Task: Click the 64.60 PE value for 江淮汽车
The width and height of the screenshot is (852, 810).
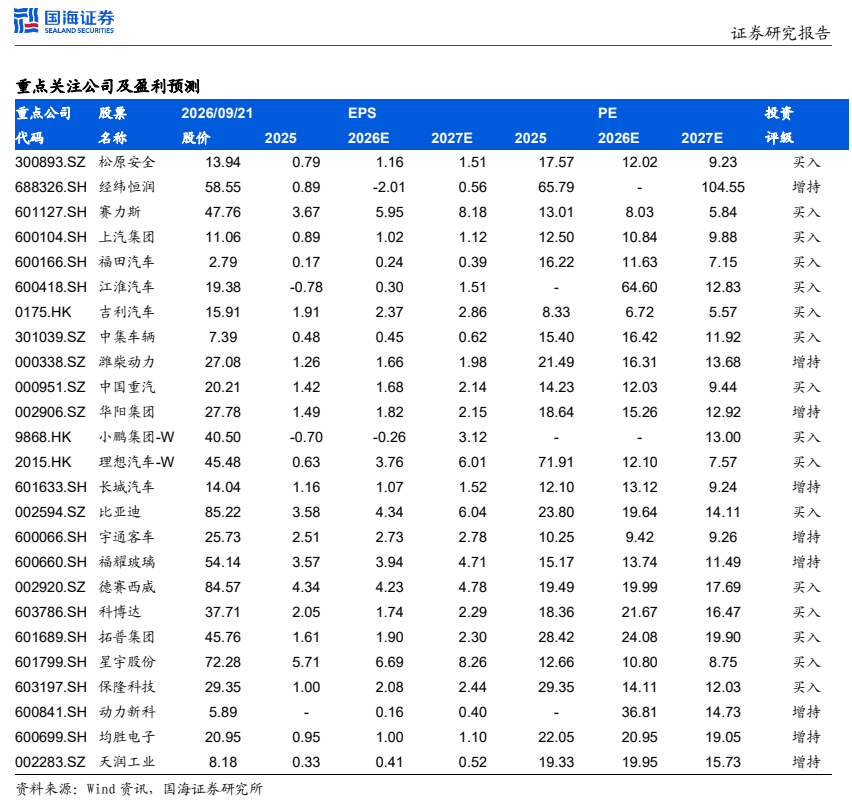Action: (x=640, y=287)
